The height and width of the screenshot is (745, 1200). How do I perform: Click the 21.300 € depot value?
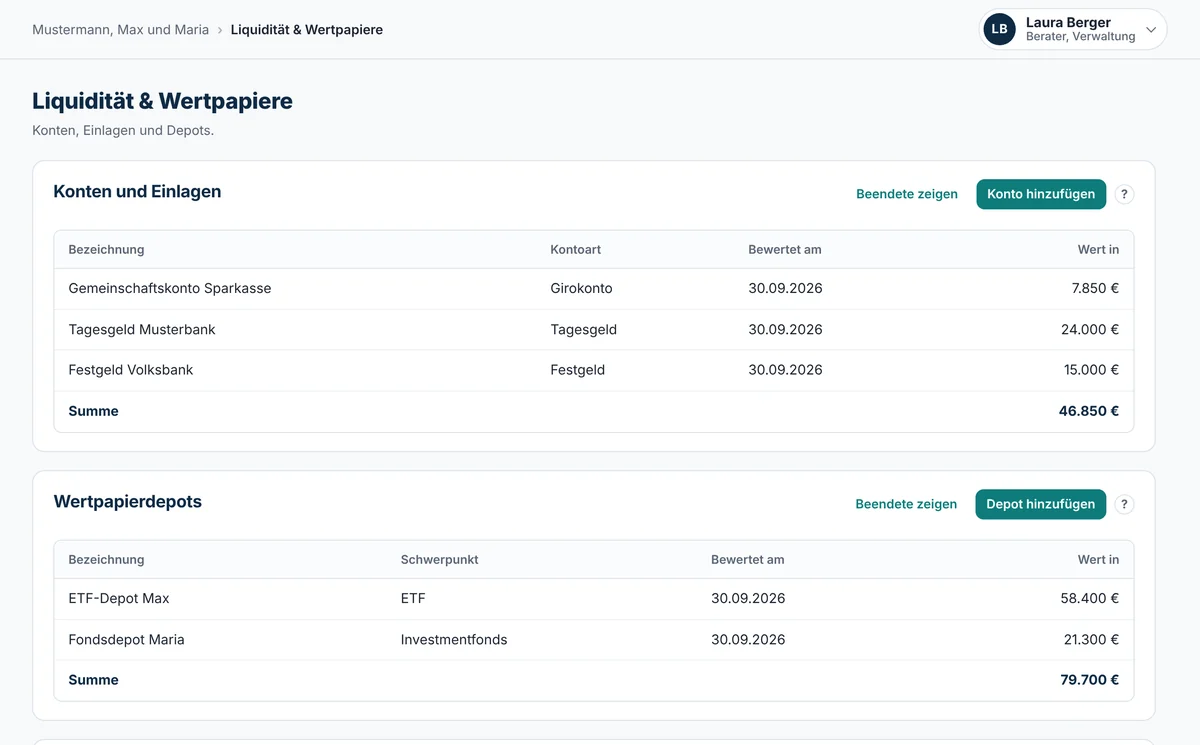[1091, 639]
